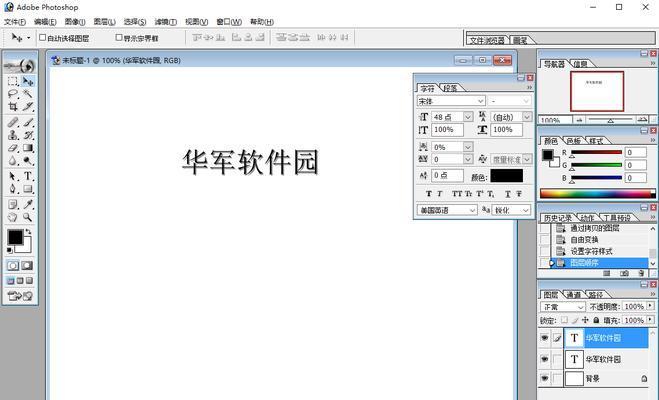Viewport: 659px width, 400px height.
Task: Click Jump to ImageReady button
Action: pos(20,296)
